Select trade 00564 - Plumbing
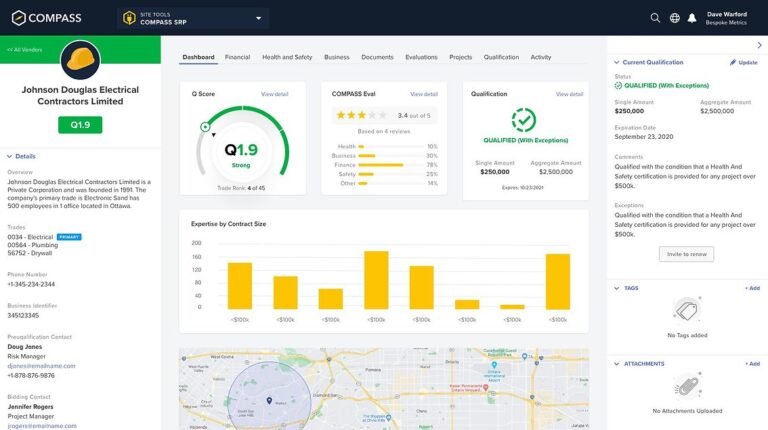The height and width of the screenshot is (430, 768). (x=32, y=245)
